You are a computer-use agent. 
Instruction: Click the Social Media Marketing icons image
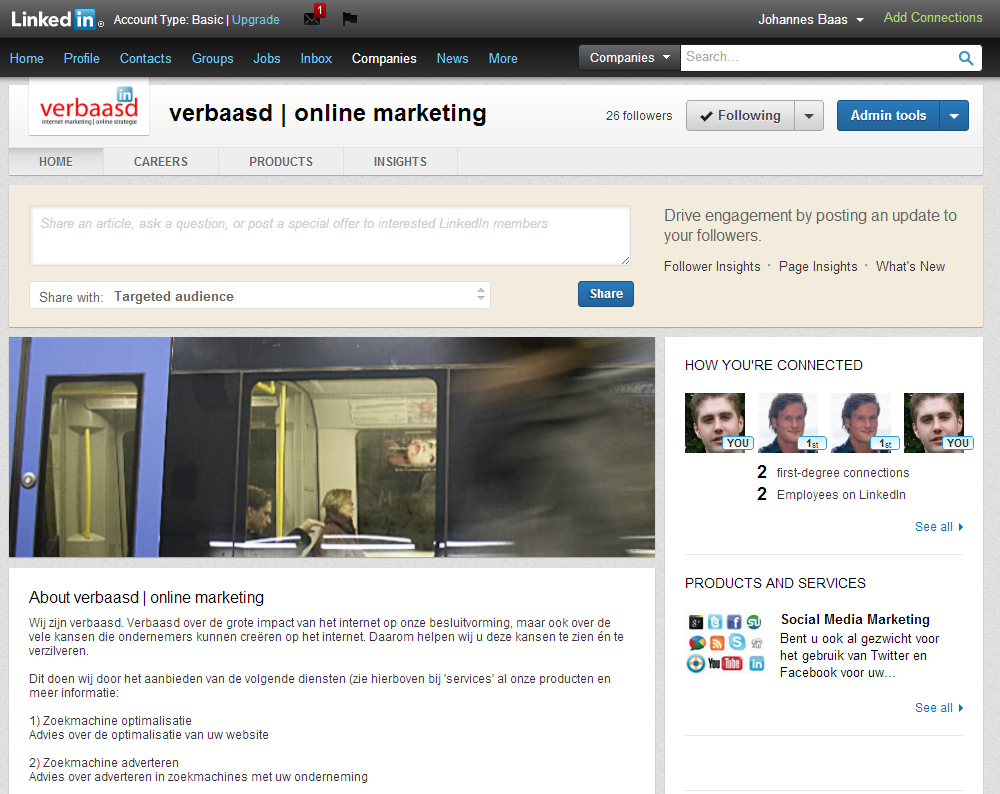click(x=726, y=643)
